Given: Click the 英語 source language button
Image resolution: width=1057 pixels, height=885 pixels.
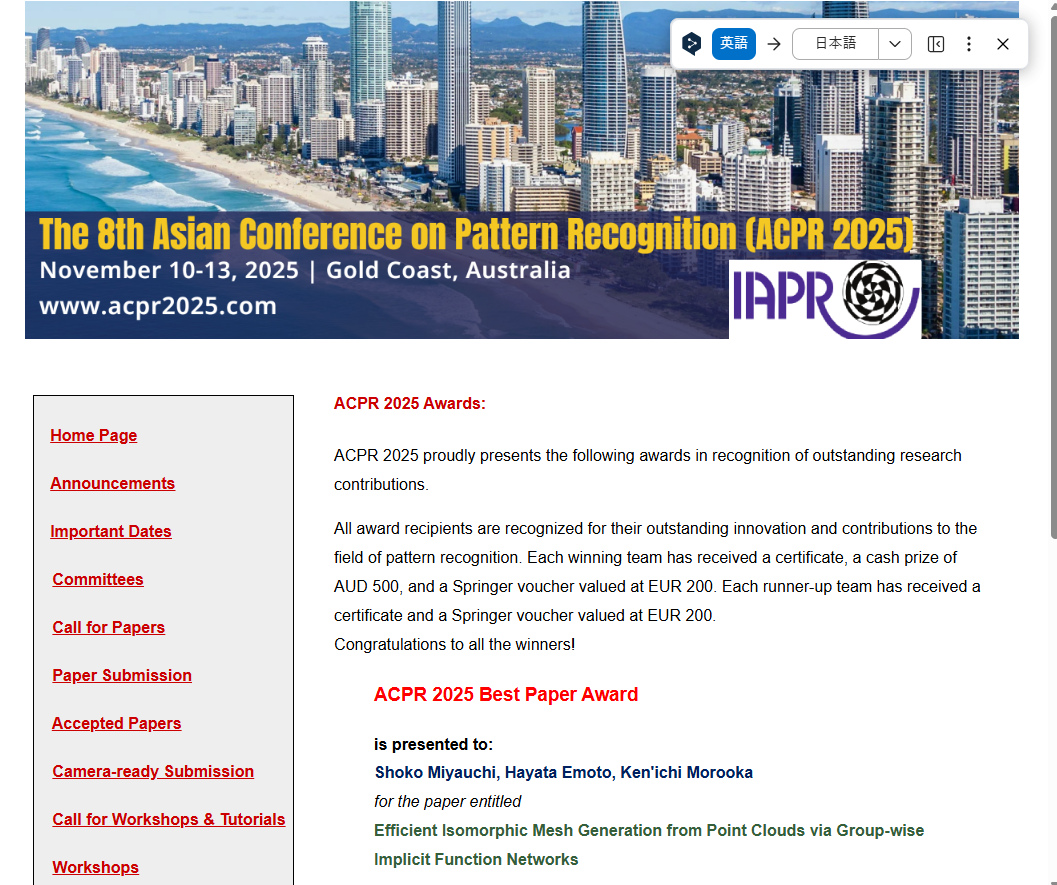Looking at the screenshot, I should tap(733, 44).
